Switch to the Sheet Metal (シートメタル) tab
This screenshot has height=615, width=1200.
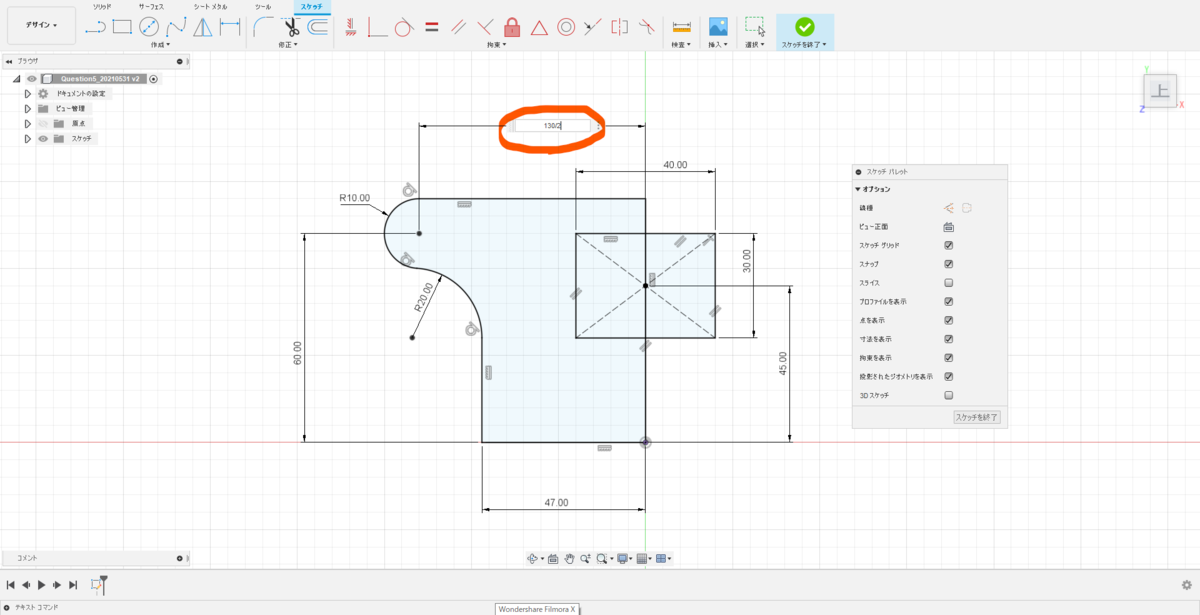point(210,7)
